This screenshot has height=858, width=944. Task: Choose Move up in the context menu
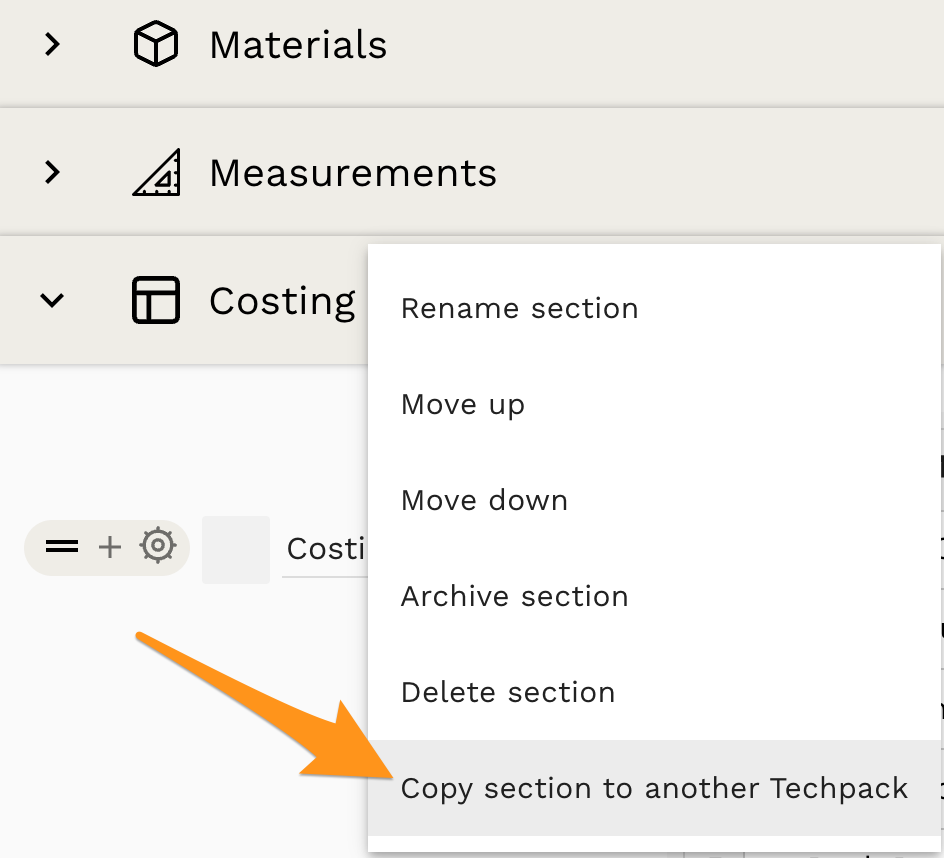pyautogui.click(x=462, y=404)
